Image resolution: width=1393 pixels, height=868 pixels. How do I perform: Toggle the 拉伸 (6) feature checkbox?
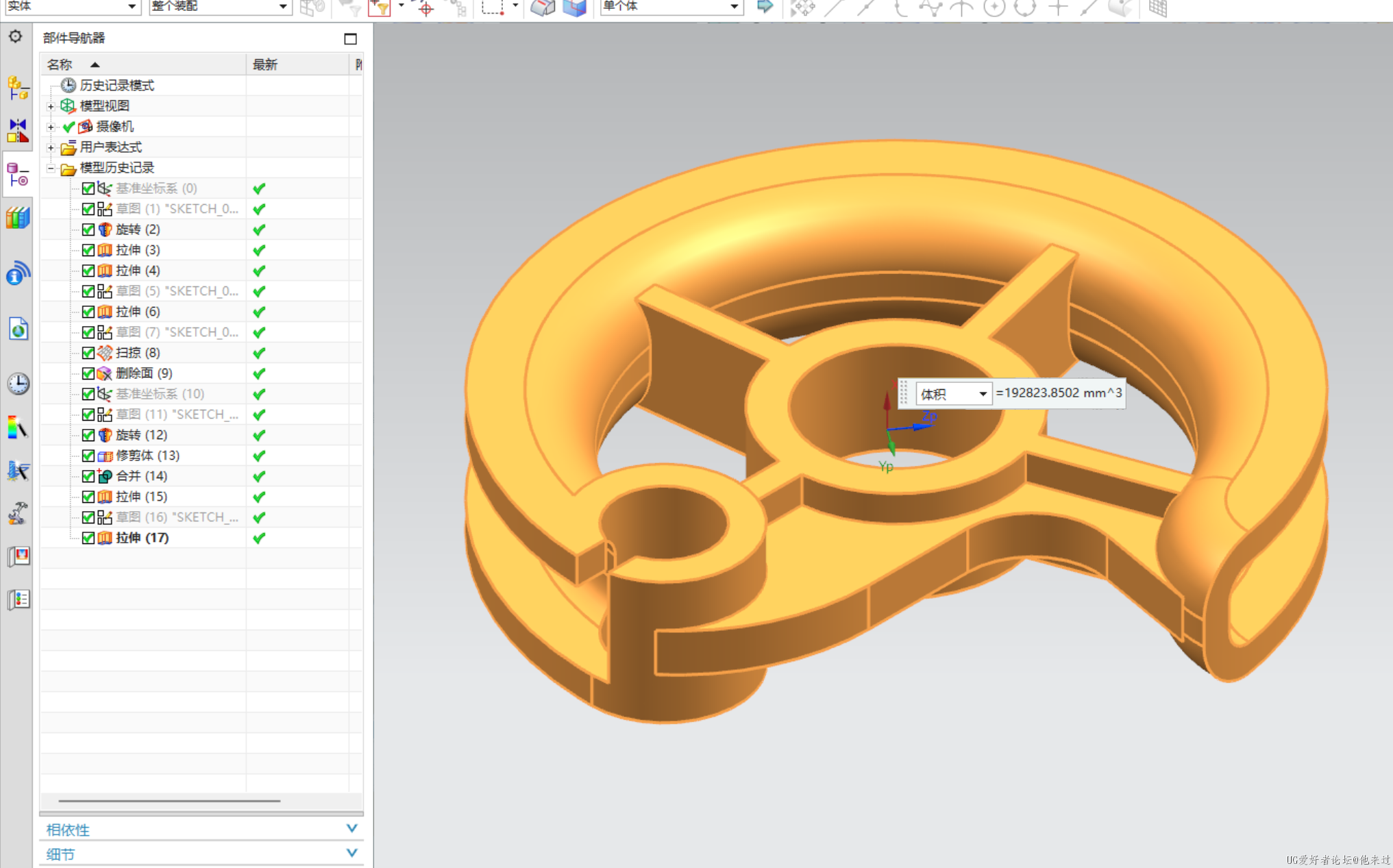[88, 312]
